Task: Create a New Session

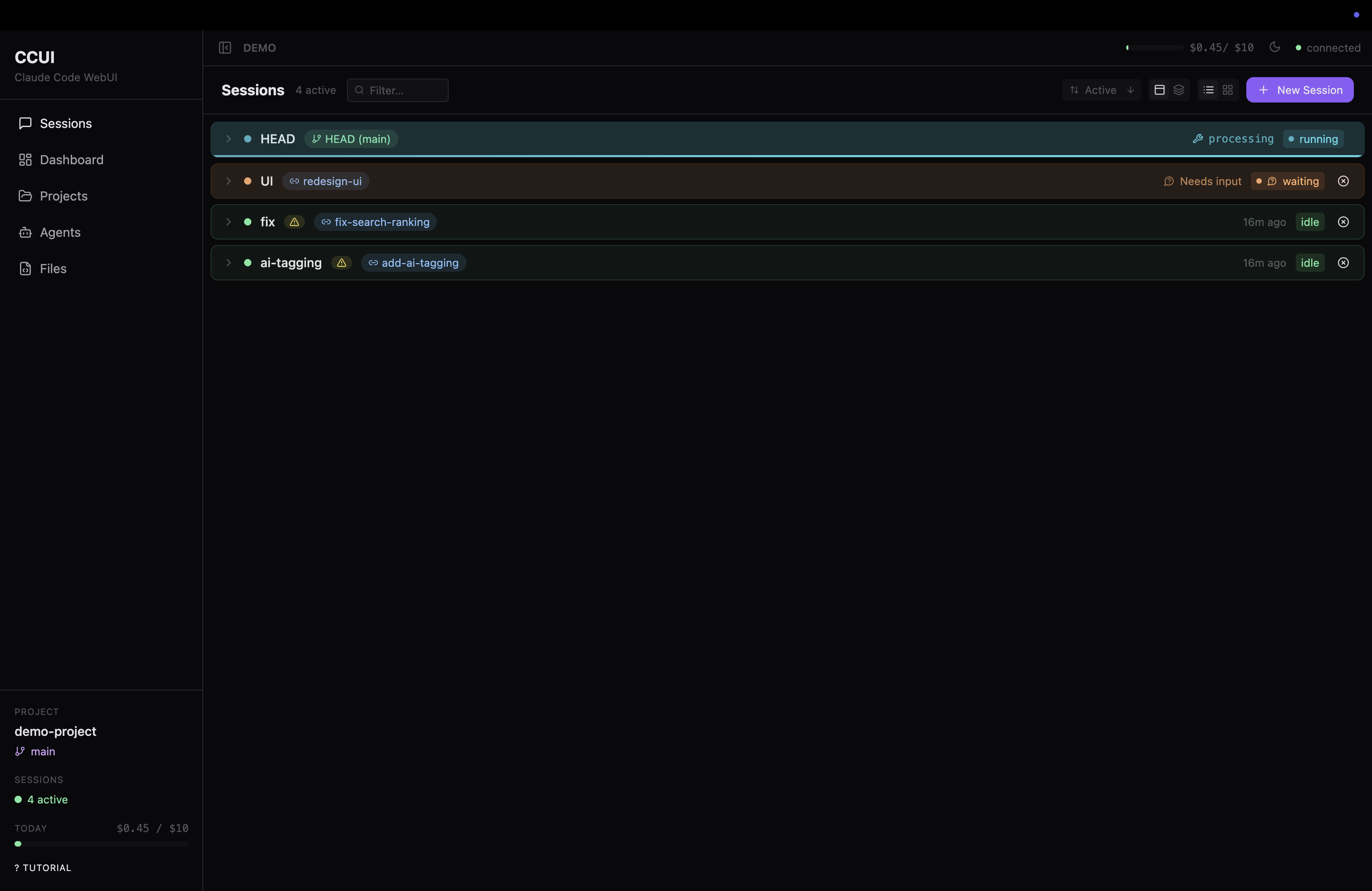Action: (1300, 90)
